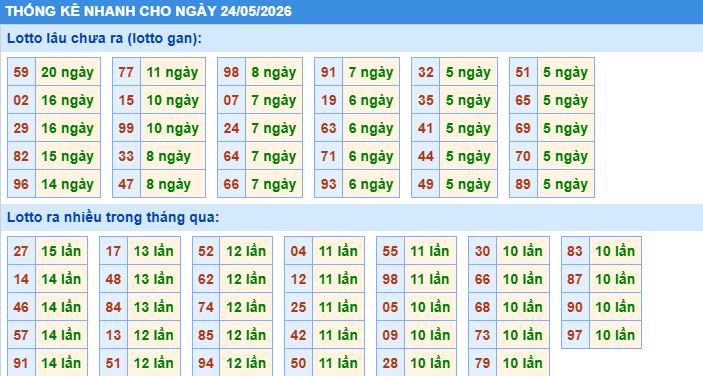Click number 15 in lotto gan table
Screen dimensions: 703x376
126,100
